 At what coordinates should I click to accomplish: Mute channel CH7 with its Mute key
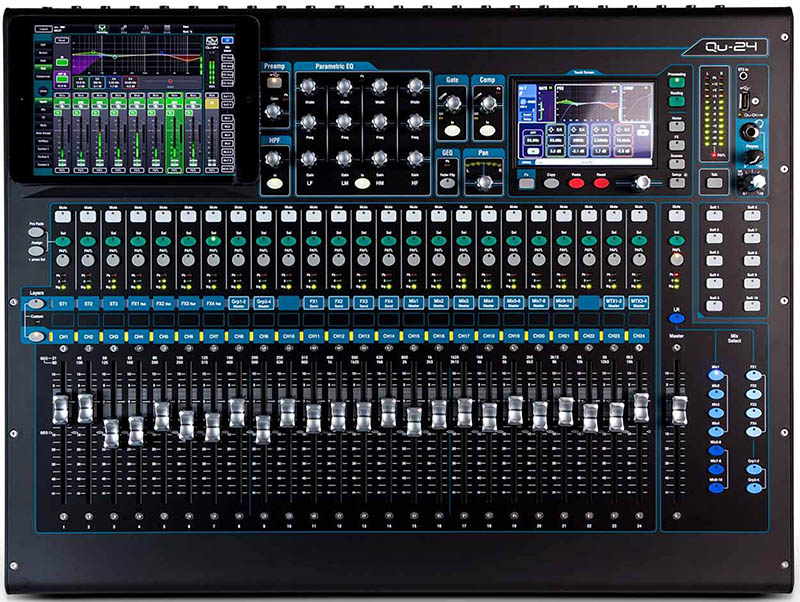click(x=213, y=216)
